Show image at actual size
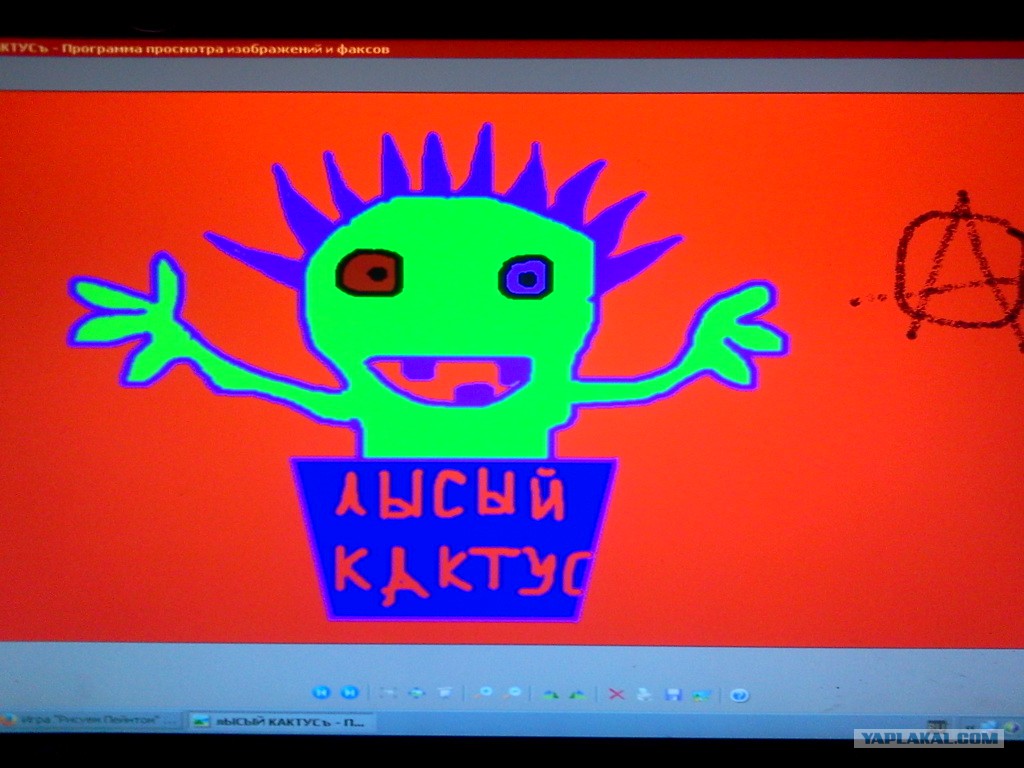The image size is (1024, 768). [x=416, y=693]
